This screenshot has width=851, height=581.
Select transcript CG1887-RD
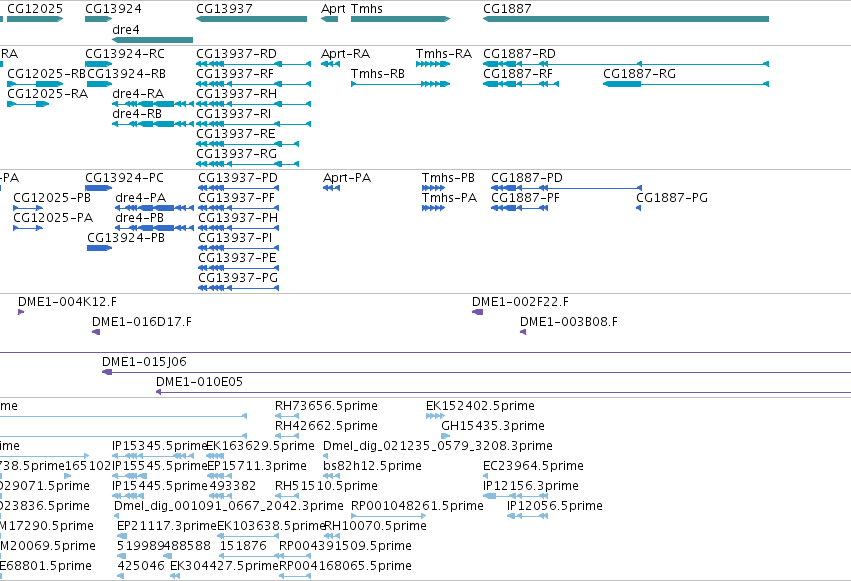point(626,64)
